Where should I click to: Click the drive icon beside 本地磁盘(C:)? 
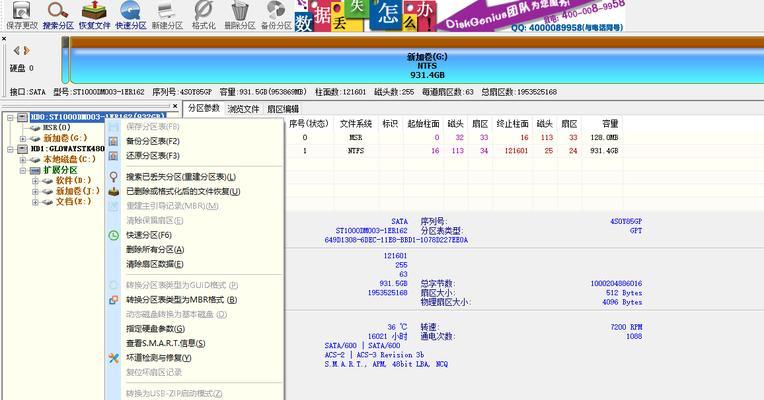[x=35, y=159]
